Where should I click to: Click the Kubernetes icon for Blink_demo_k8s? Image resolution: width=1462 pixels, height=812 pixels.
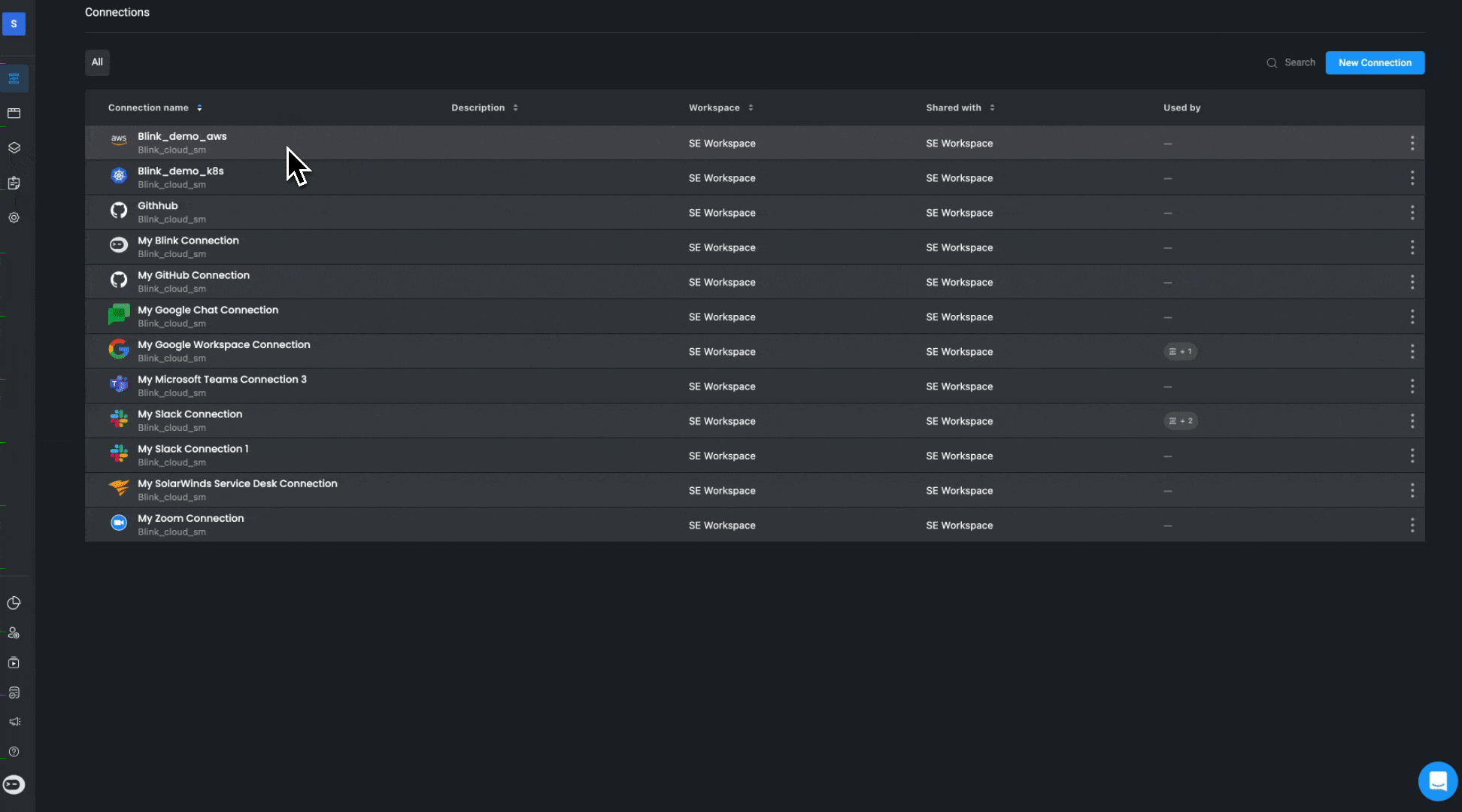119,175
